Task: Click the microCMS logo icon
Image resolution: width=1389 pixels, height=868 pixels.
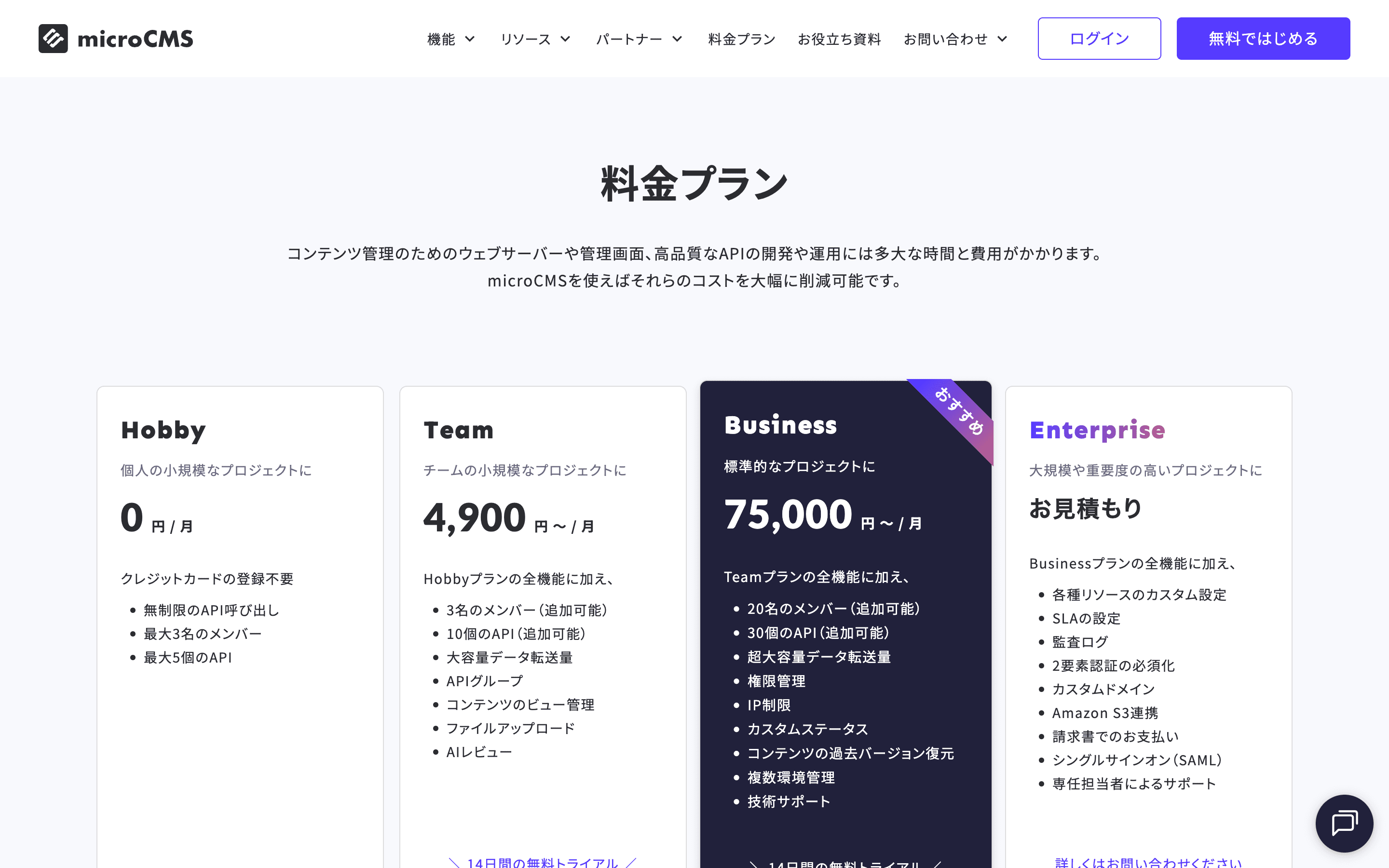Action: (x=53, y=39)
